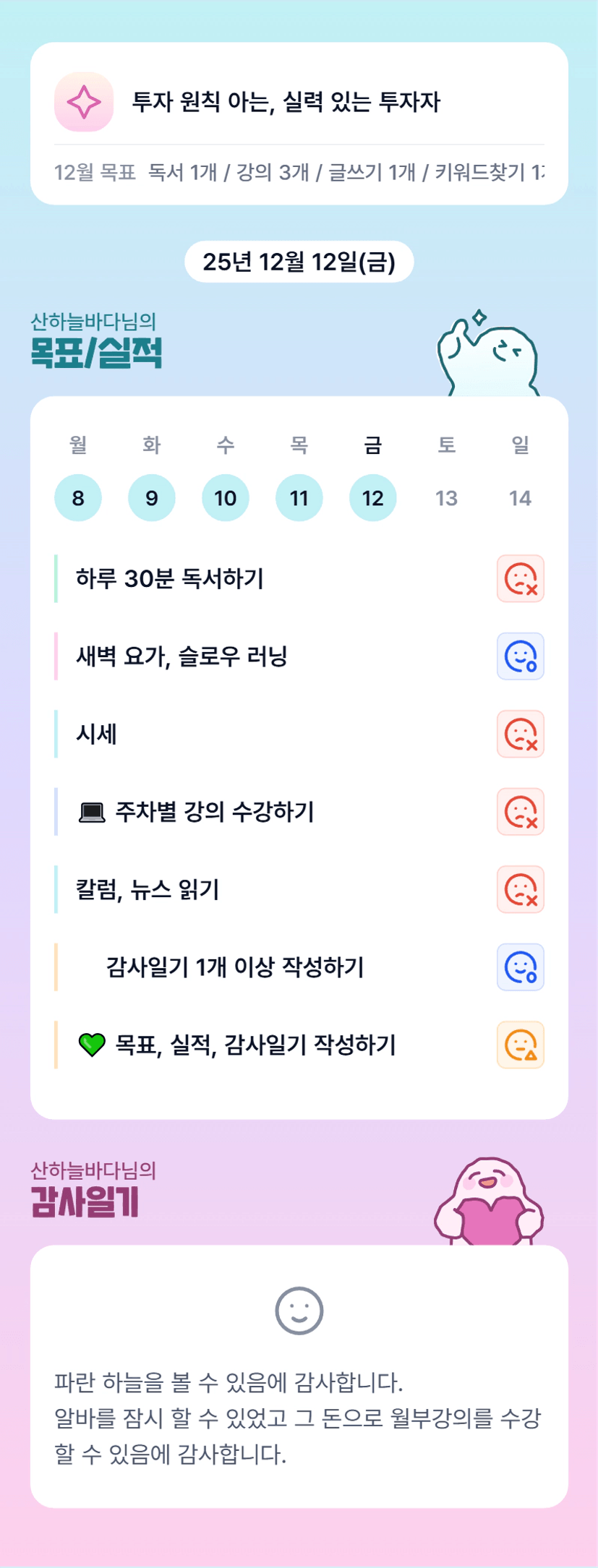Click blue smiley icon for 감사일기 1개 이상 작성하기
This screenshot has height=1568, width=598.
coord(520,967)
